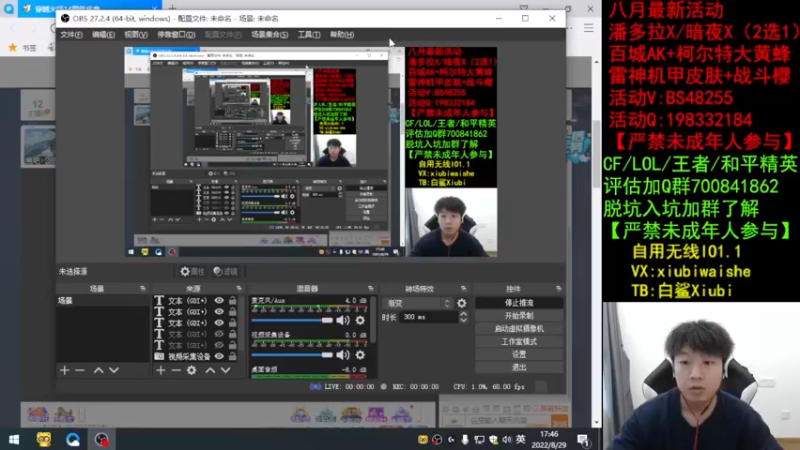Viewport: 800px width, 450px height.
Task: Open source 滤镜 filters button
Action: 226,271
